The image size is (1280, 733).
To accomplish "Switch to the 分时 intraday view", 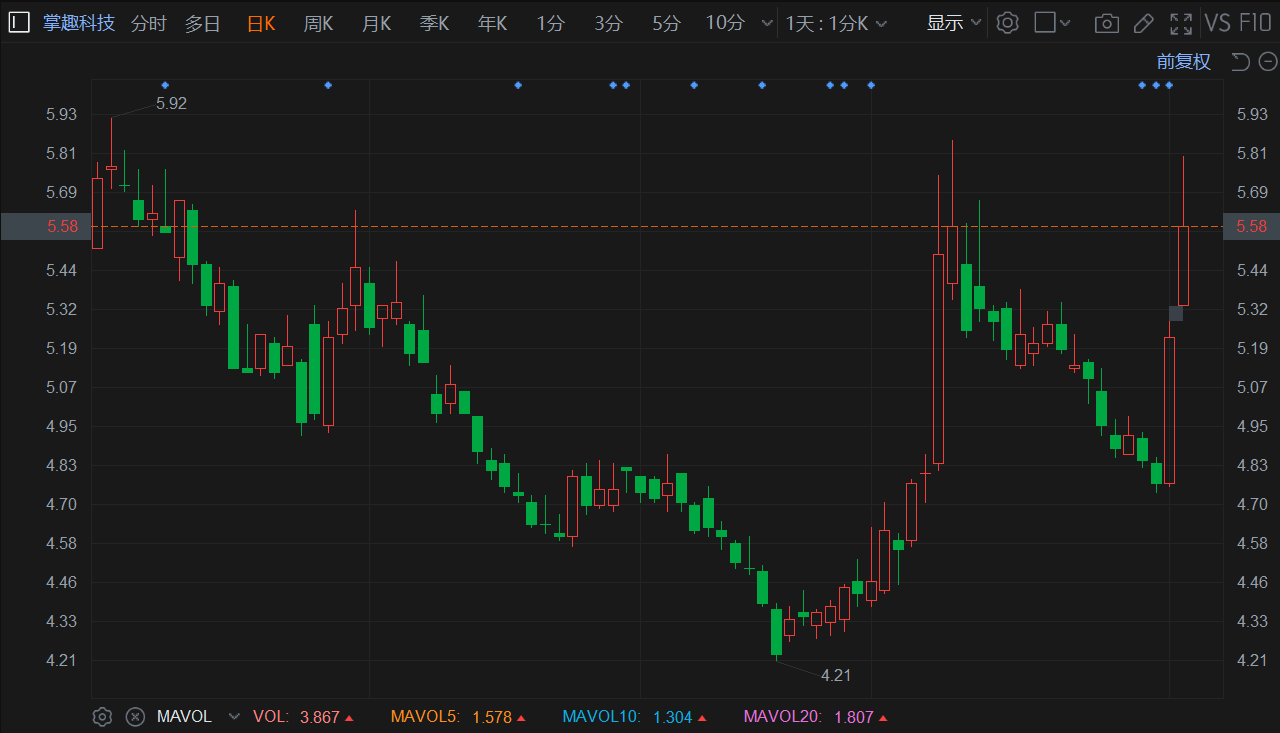I will point(149,23).
